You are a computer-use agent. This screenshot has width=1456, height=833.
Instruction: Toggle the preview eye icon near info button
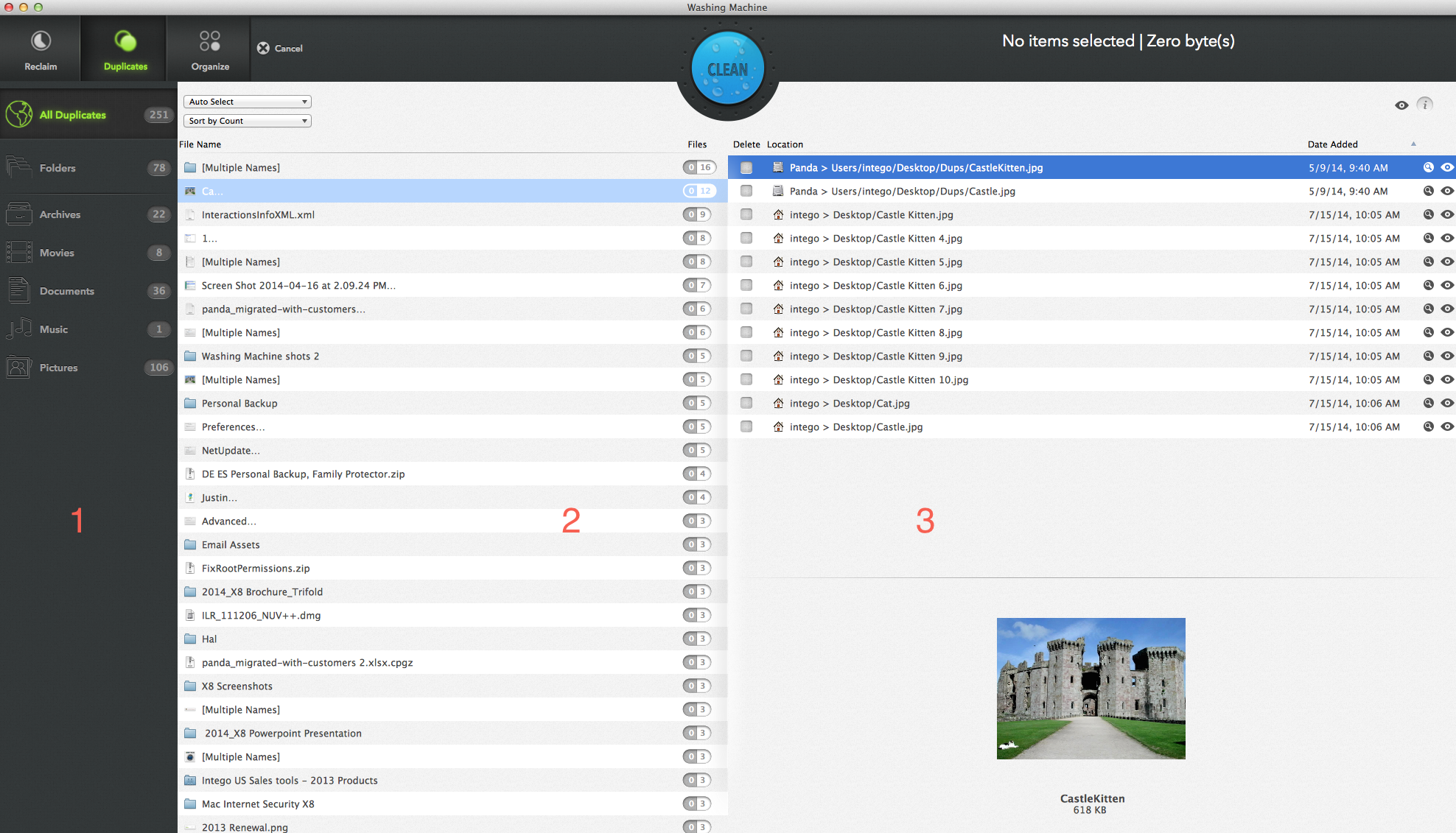coord(1401,105)
